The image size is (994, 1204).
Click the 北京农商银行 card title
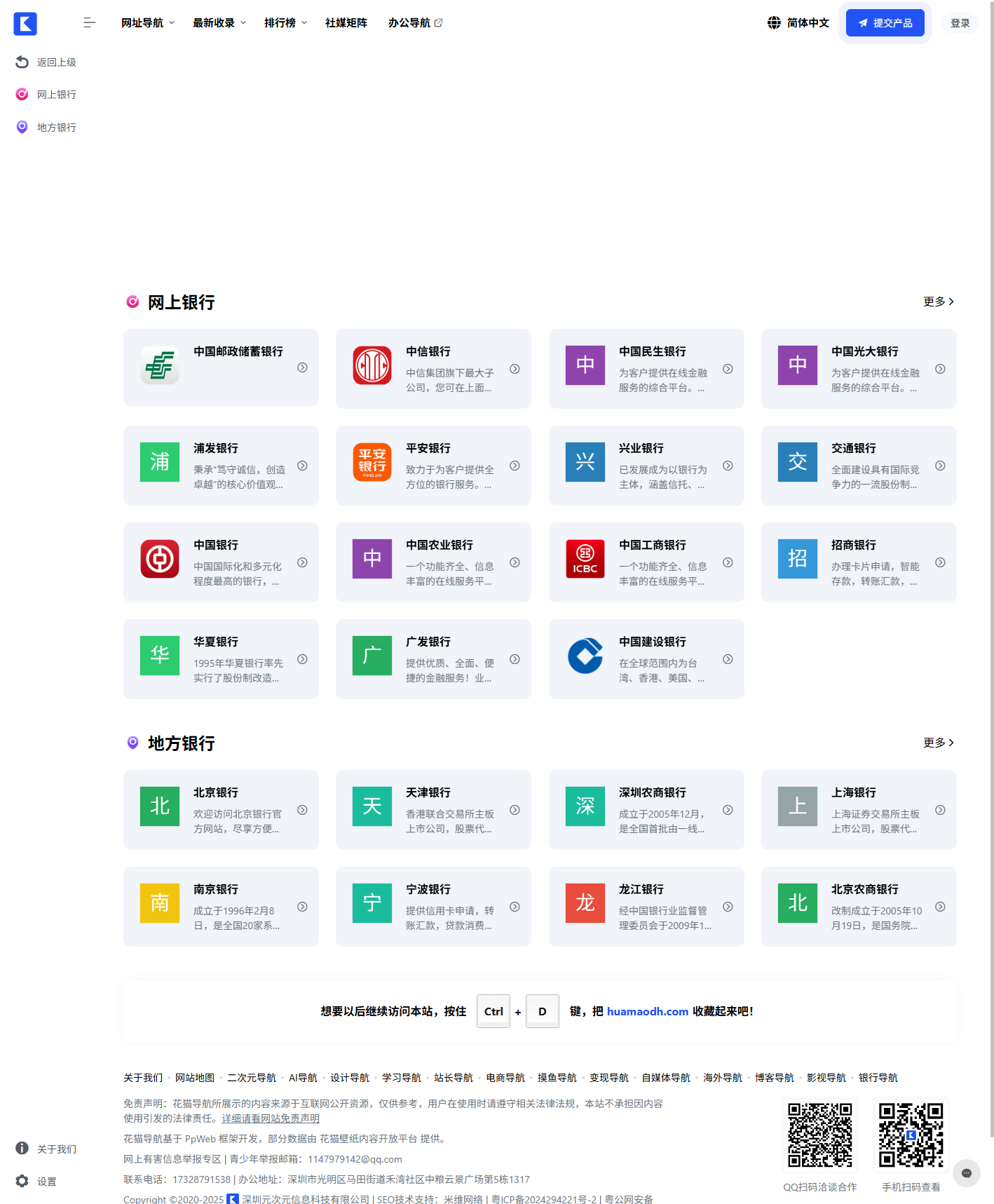865,889
